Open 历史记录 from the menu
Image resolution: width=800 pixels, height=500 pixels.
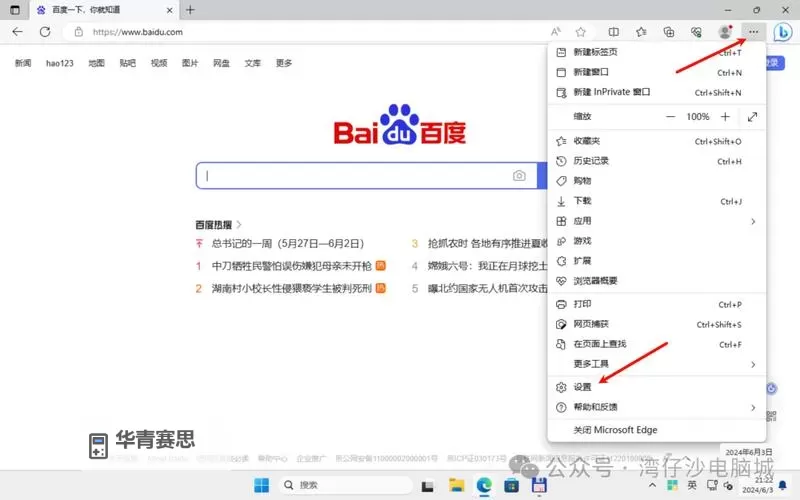pyautogui.click(x=656, y=161)
